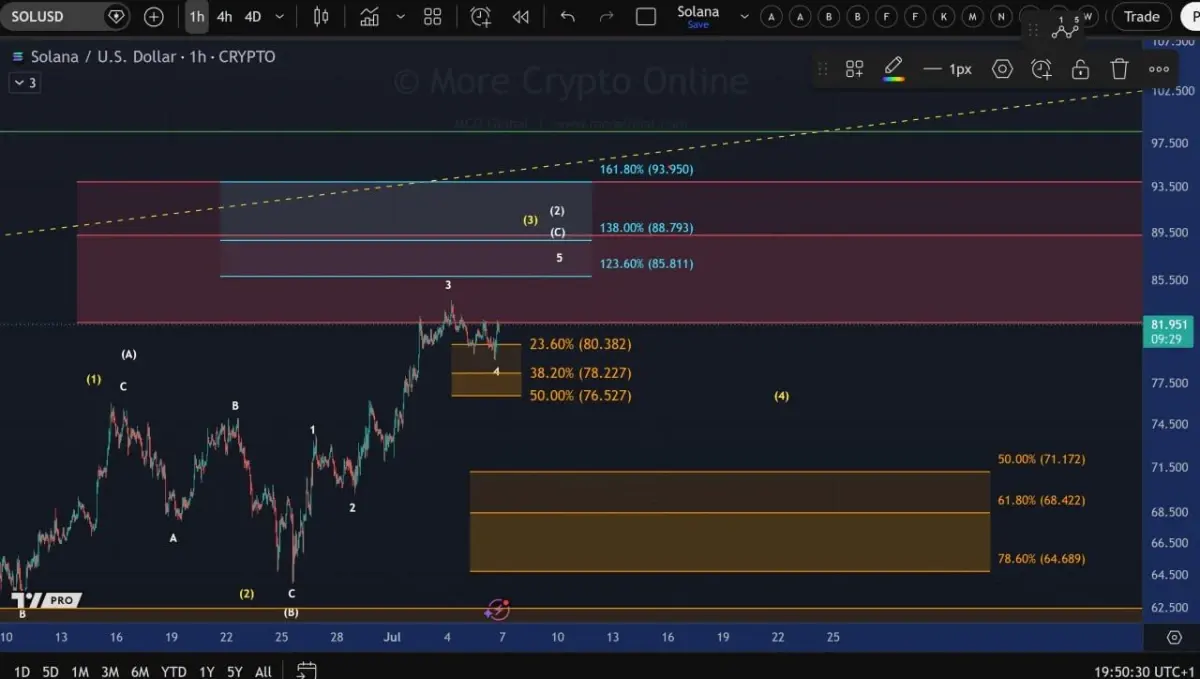Image resolution: width=1200 pixels, height=679 pixels.
Task: Click the circled N shortcut button
Action: (1001, 16)
